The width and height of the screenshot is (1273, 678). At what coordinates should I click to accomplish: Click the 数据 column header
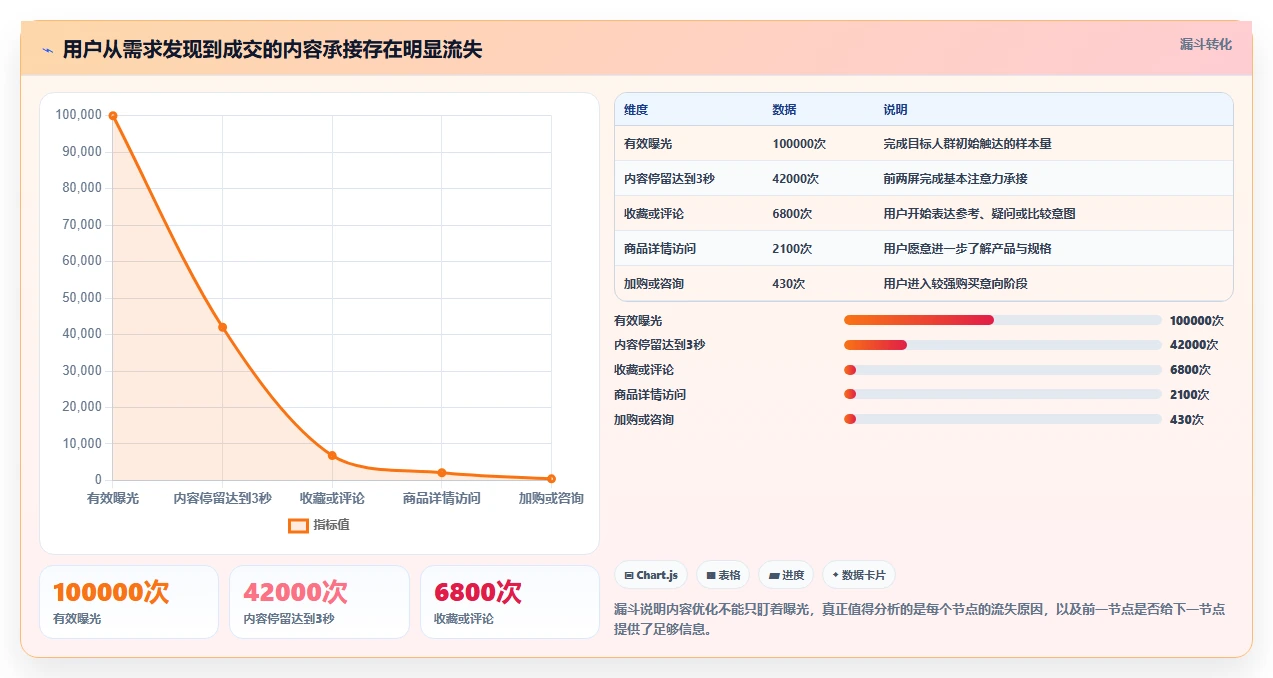(785, 110)
